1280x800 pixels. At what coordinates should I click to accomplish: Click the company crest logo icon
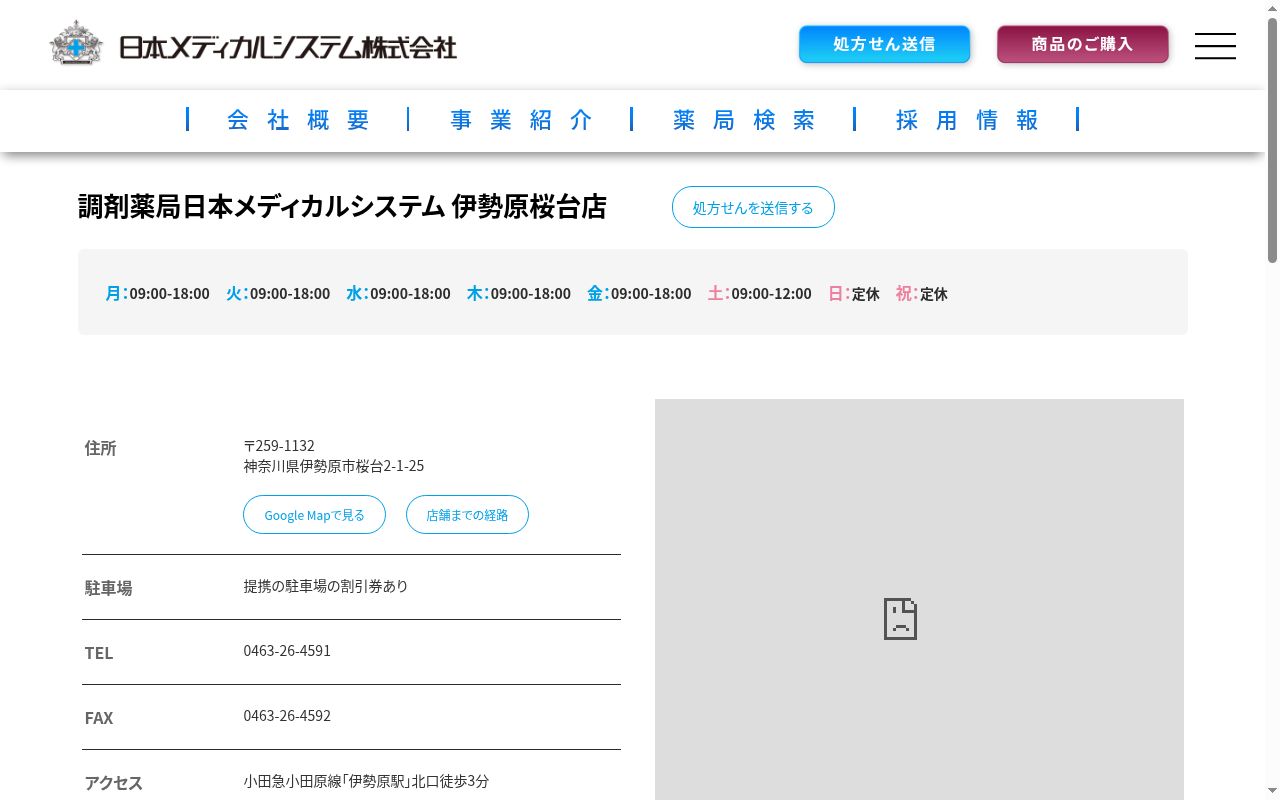[x=76, y=44]
